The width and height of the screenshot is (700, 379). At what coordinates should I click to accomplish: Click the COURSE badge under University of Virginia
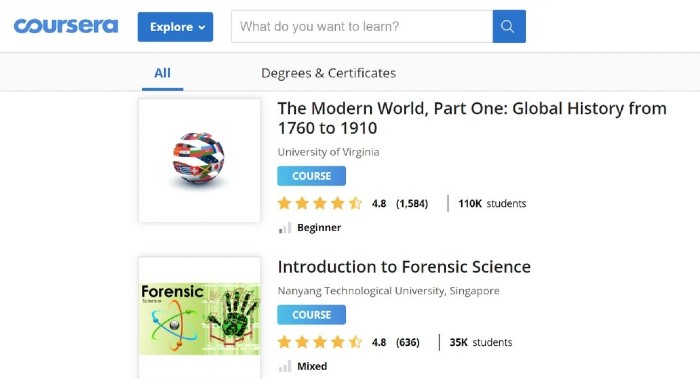point(311,176)
